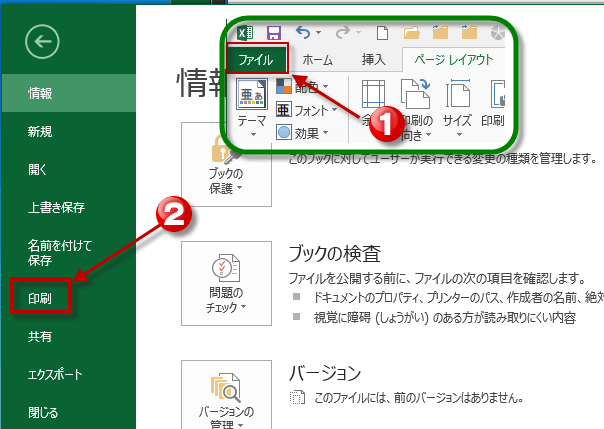The height and width of the screenshot is (429, 604).
Task: Open エクスポート in the sidebar
Action: pos(69,374)
